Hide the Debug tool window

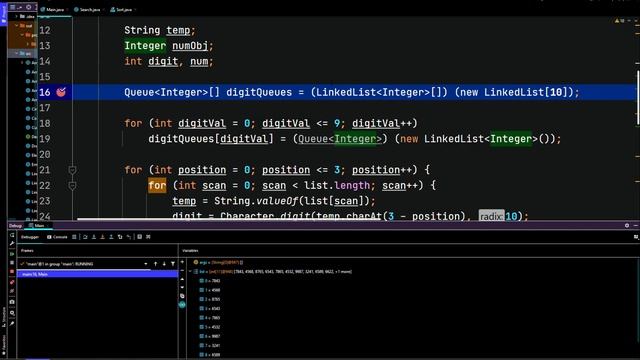pyautogui.click(x=636, y=225)
